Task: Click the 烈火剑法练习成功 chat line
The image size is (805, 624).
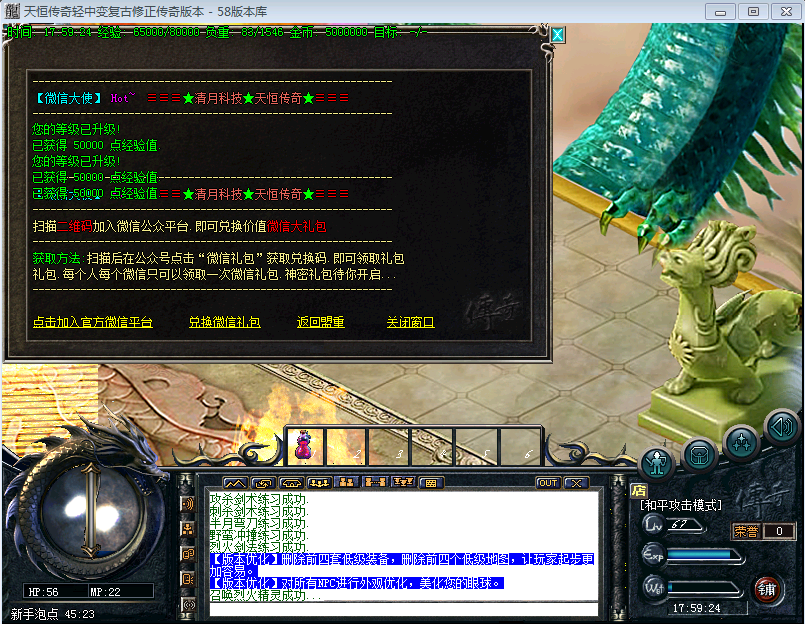Action: click(x=259, y=547)
